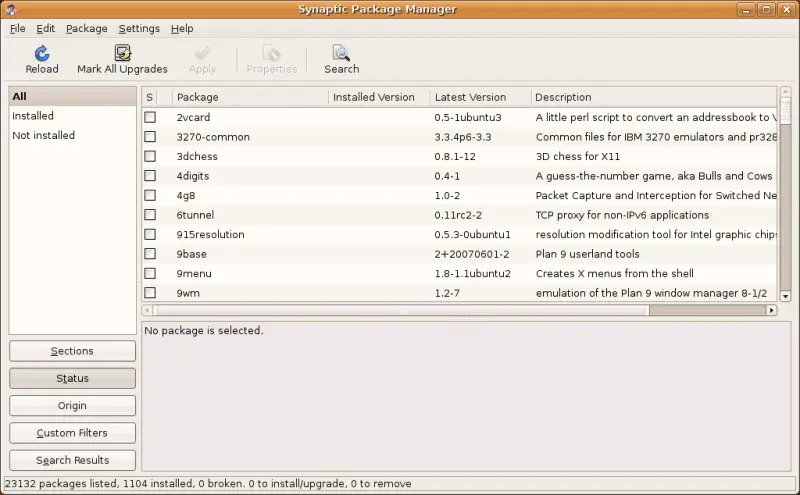Click the vertical scrollbar down arrow
This screenshot has width=800, height=495.
tap(785, 296)
